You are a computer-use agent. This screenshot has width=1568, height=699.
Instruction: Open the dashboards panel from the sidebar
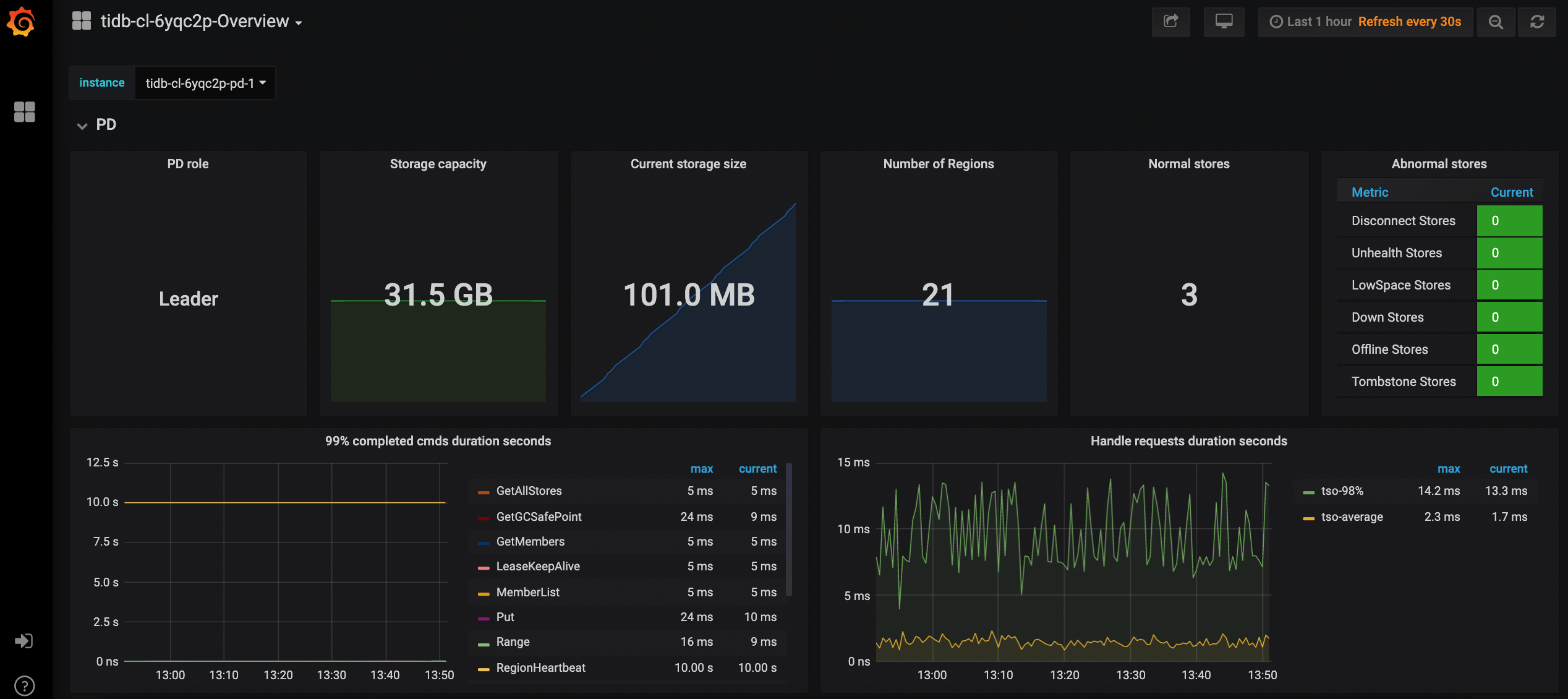click(25, 112)
